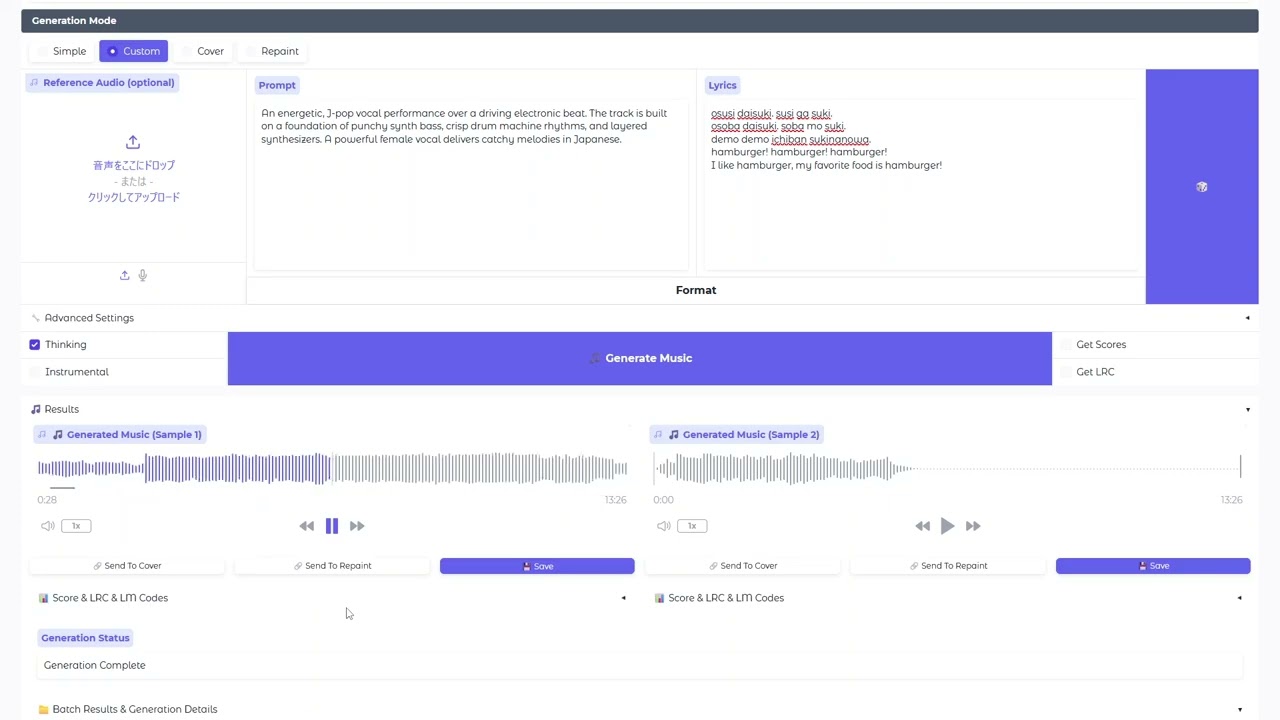Send Sample 2 to Cover
The image size is (1280, 720).
(743, 566)
